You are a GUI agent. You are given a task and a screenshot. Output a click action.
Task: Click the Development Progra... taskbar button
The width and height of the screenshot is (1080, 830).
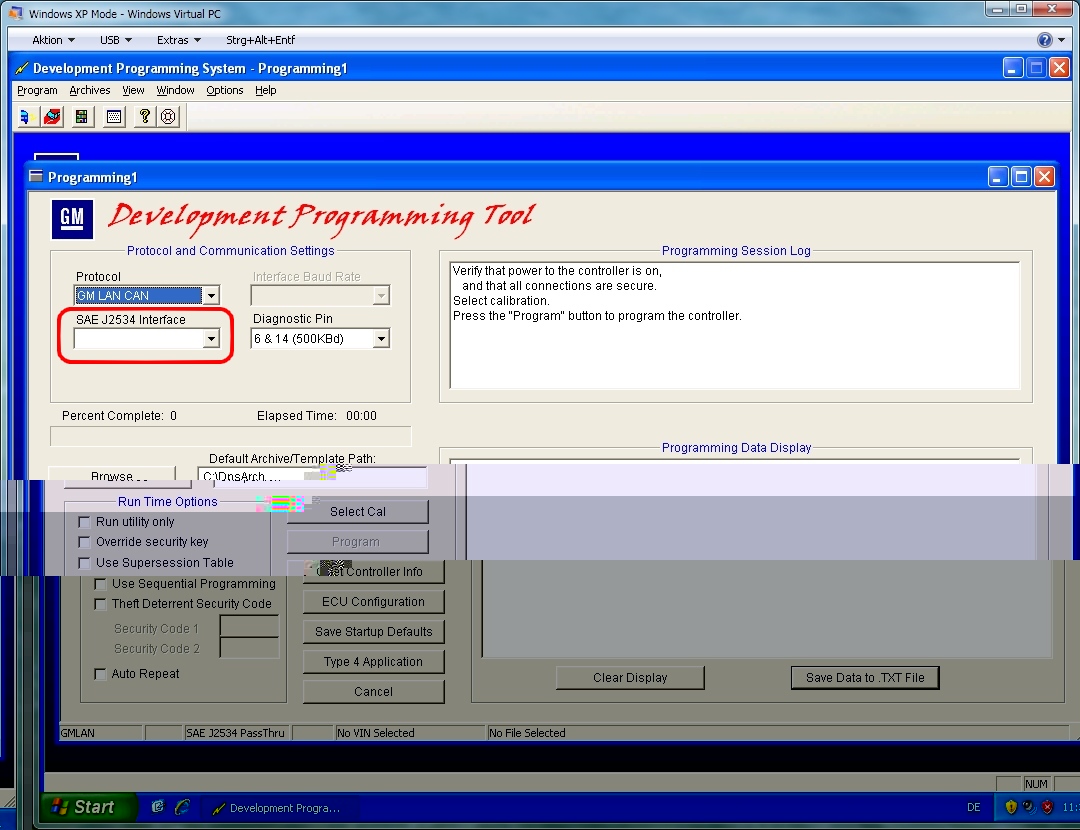279,808
